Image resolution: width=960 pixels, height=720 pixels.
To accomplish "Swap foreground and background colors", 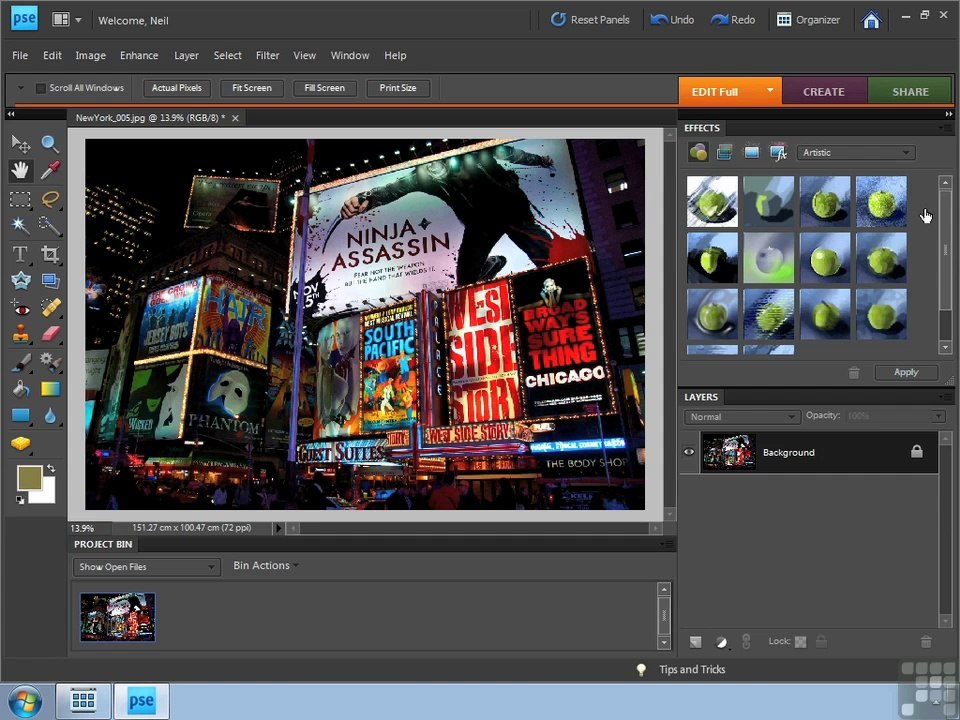I will (x=51, y=468).
